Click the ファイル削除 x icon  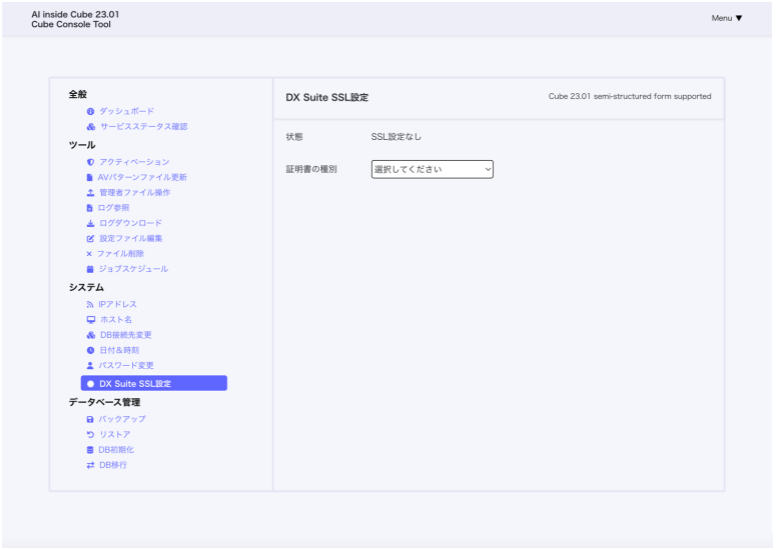point(89,254)
